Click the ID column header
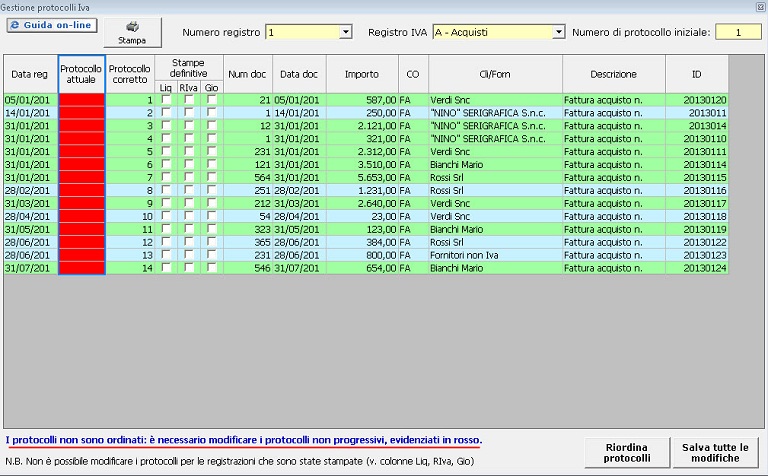 (696, 74)
